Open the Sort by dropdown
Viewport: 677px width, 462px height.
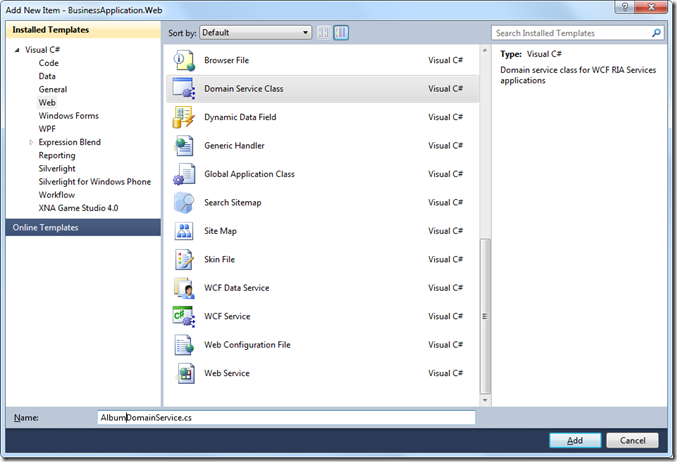255,33
